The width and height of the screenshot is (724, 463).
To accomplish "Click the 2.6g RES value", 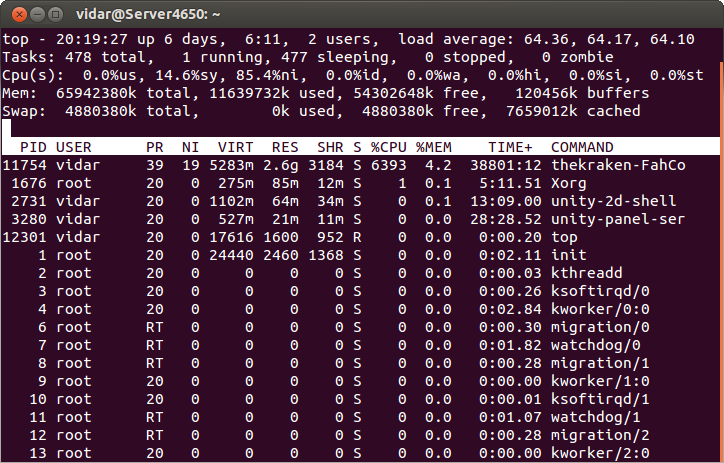I will coord(281,165).
